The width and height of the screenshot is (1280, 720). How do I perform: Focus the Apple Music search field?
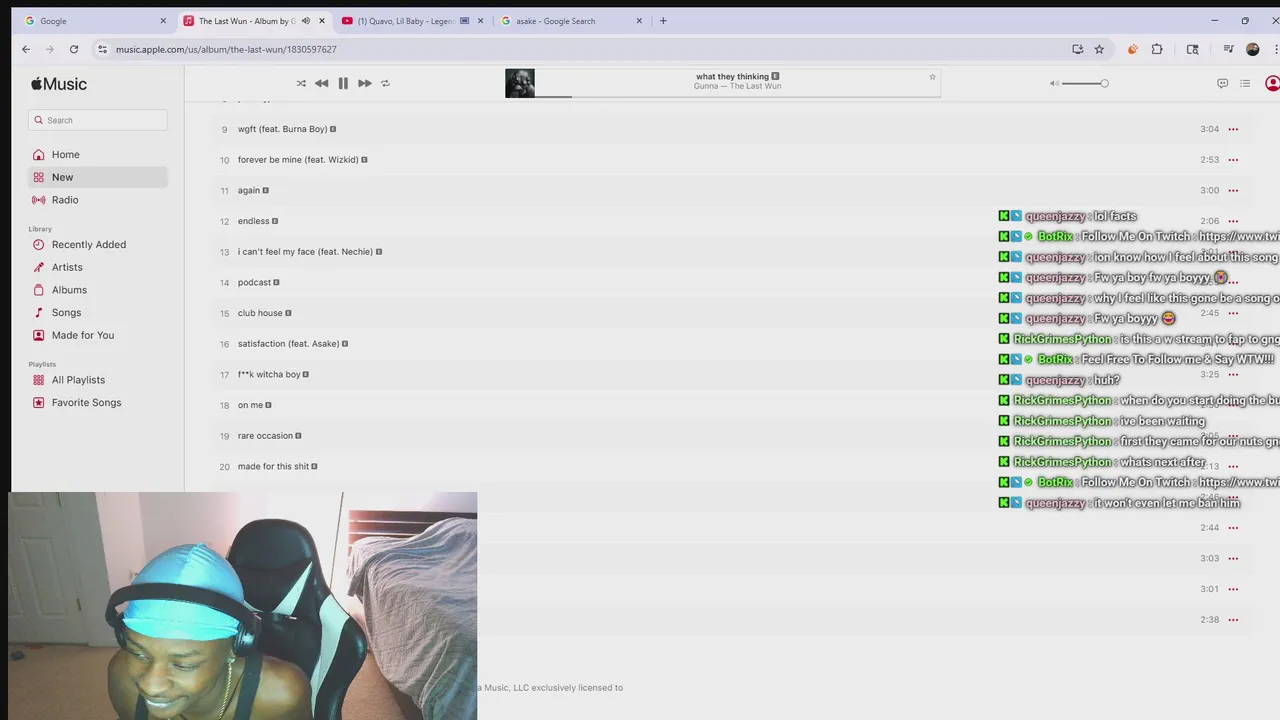point(98,120)
